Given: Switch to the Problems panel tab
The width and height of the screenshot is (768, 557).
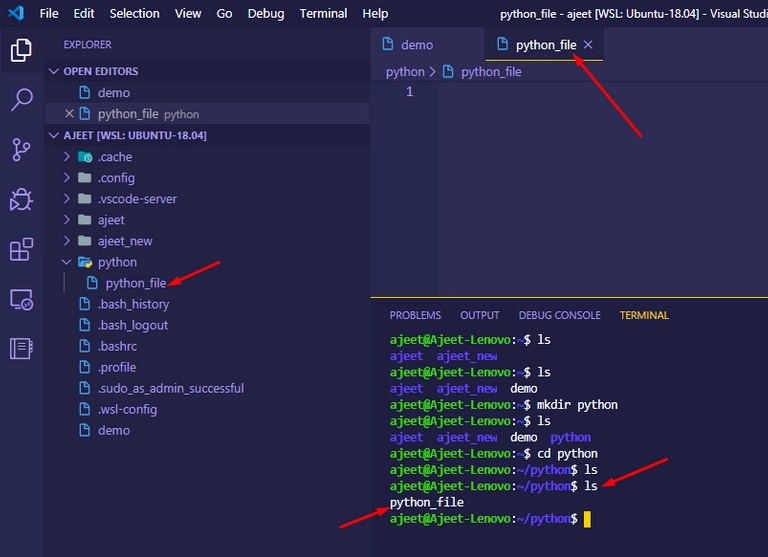Looking at the screenshot, I should click(x=415, y=315).
